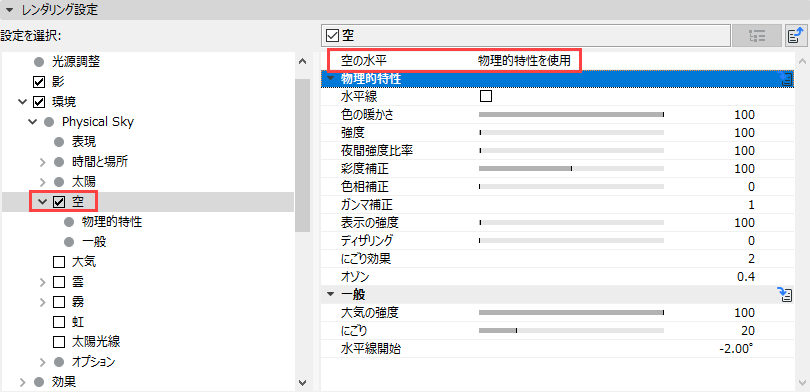Click the settings tree scrollbar thumb
Image resolution: width=810 pixels, height=392 pixels.
coord(302,155)
